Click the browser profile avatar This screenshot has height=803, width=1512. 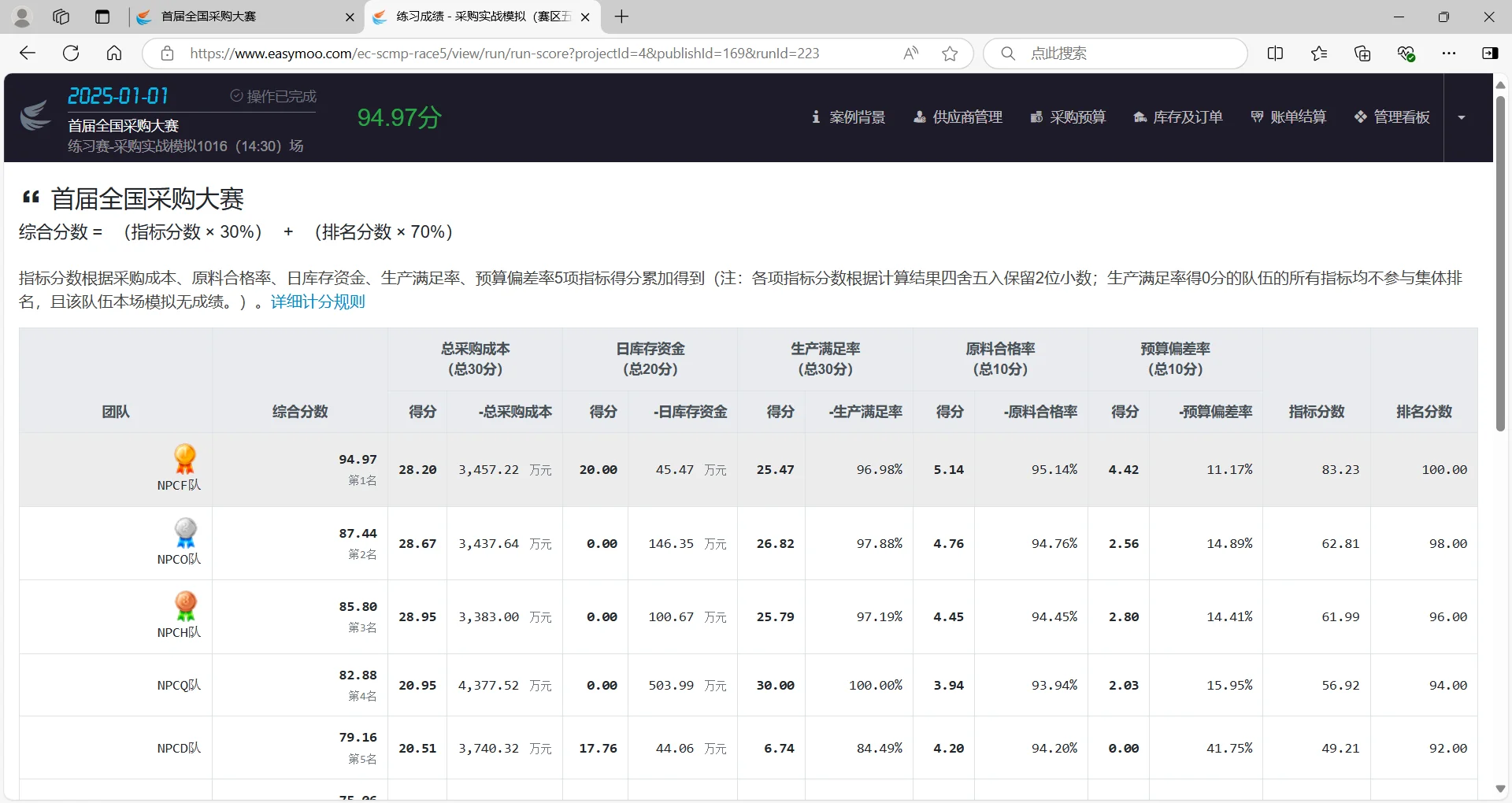22,17
